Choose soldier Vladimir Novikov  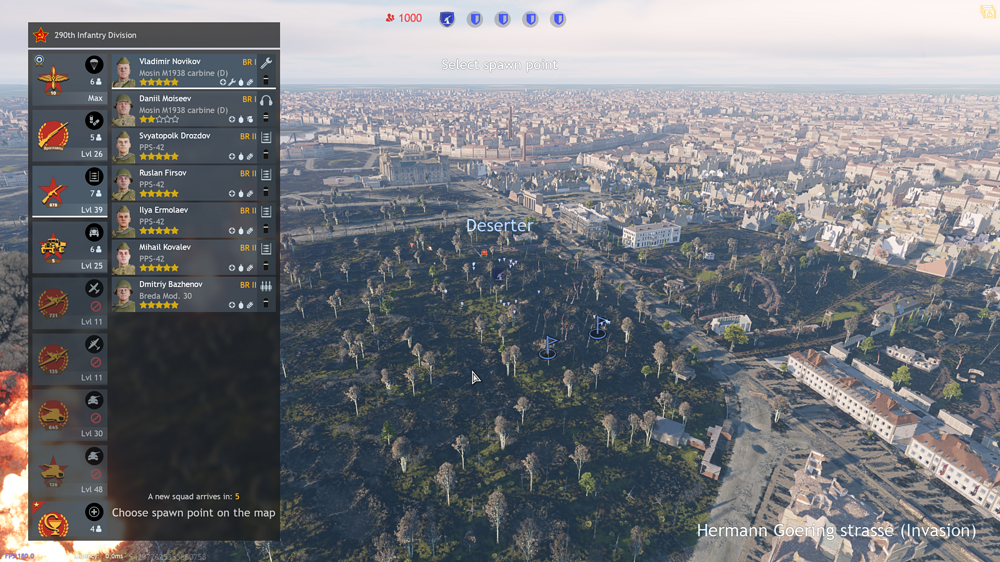click(185, 72)
